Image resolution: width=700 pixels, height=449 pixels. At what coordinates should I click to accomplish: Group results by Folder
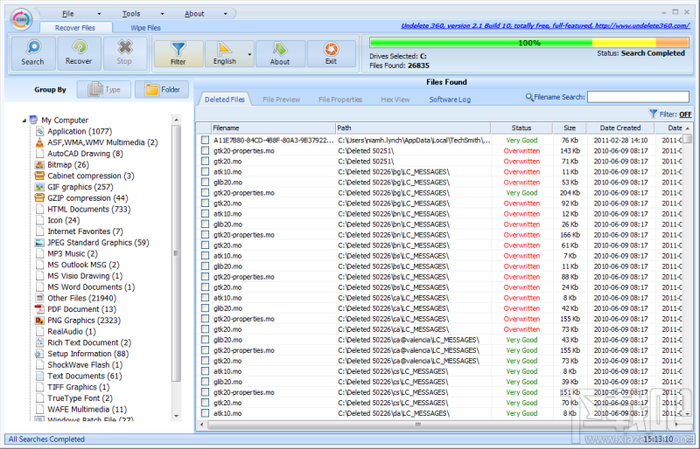(160, 90)
